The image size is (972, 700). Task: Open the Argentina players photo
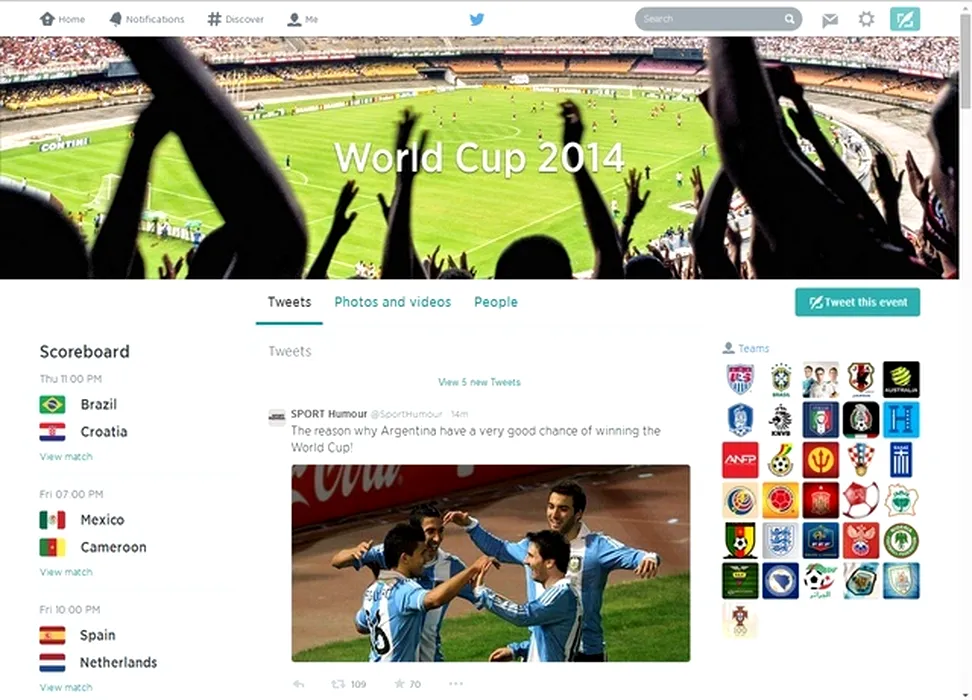pyautogui.click(x=490, y=563)
